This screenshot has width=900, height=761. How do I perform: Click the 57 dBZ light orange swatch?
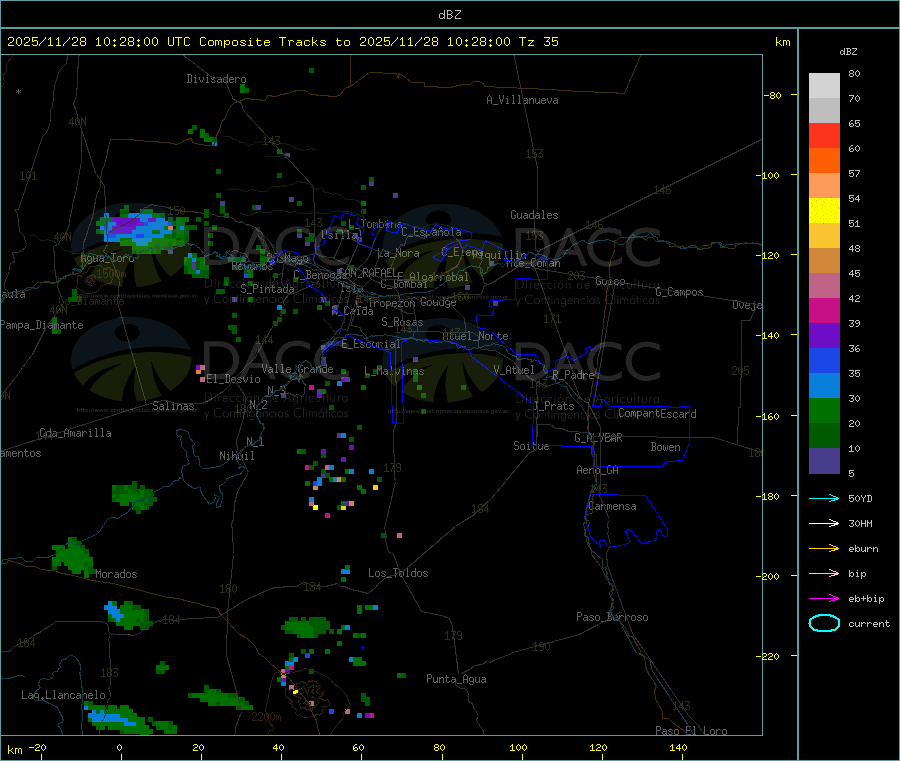pos(824,185)
